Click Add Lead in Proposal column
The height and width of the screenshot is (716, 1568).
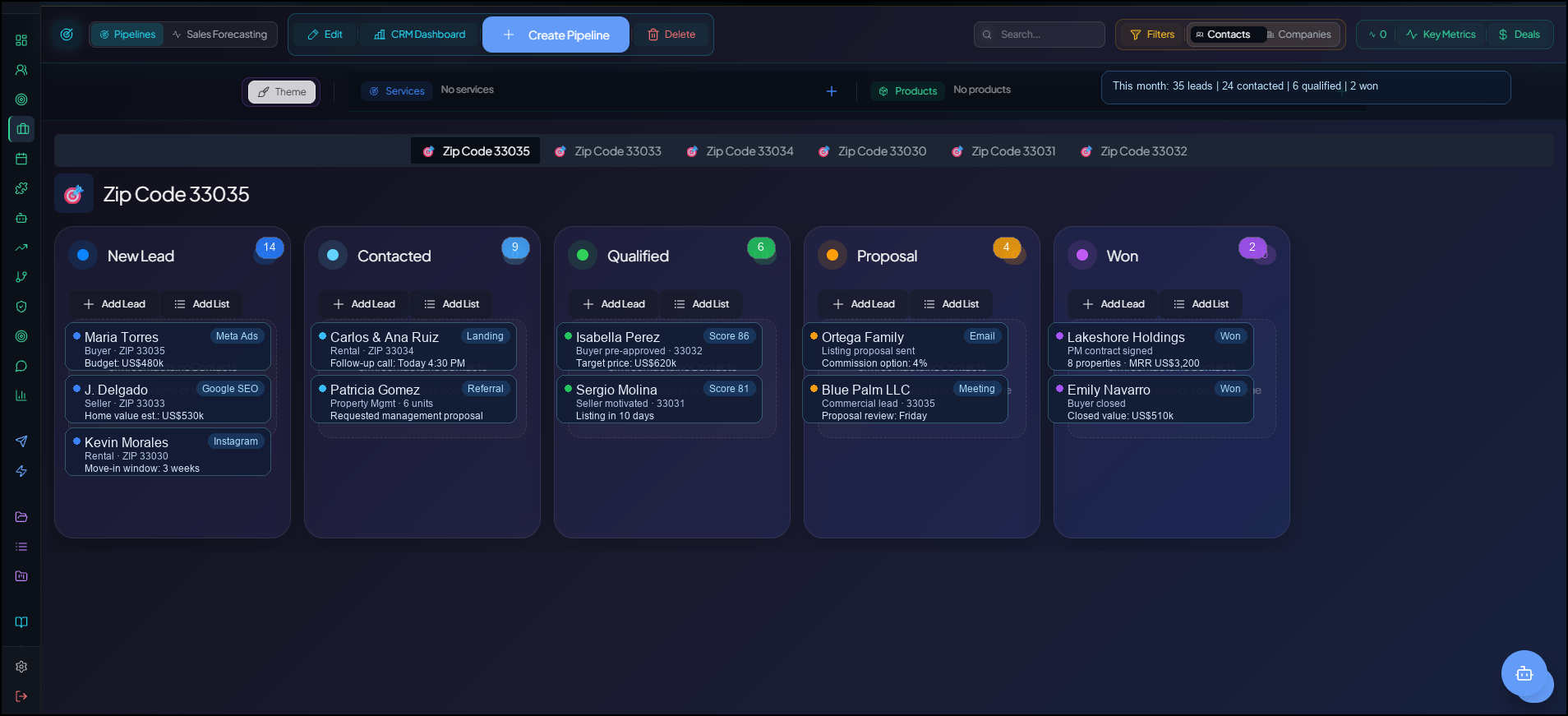[864, 304]
